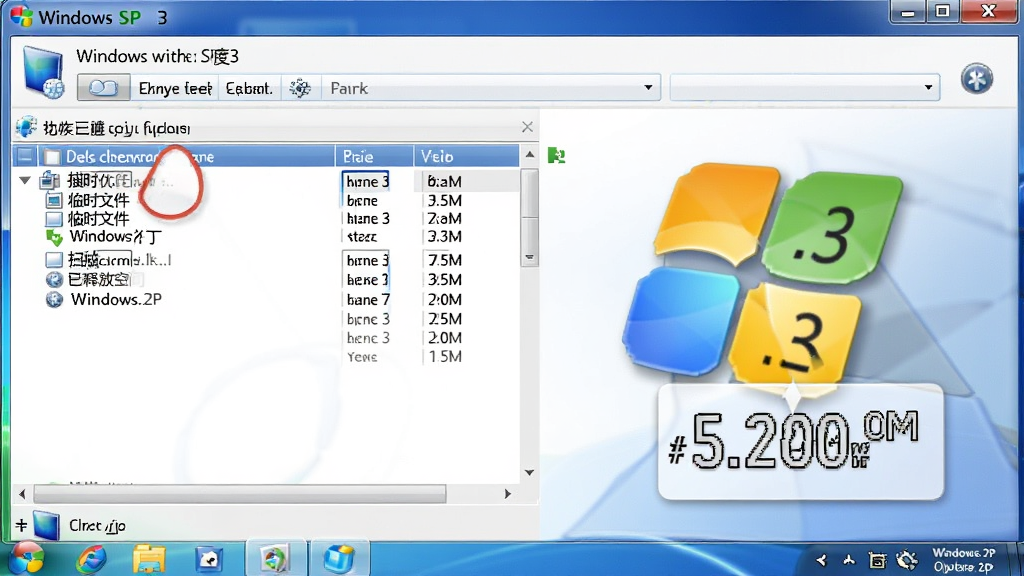Click the Windows flag logo in the title bar
The width and height of the screenshot is (1024, 576).
[x=22, y=16]
